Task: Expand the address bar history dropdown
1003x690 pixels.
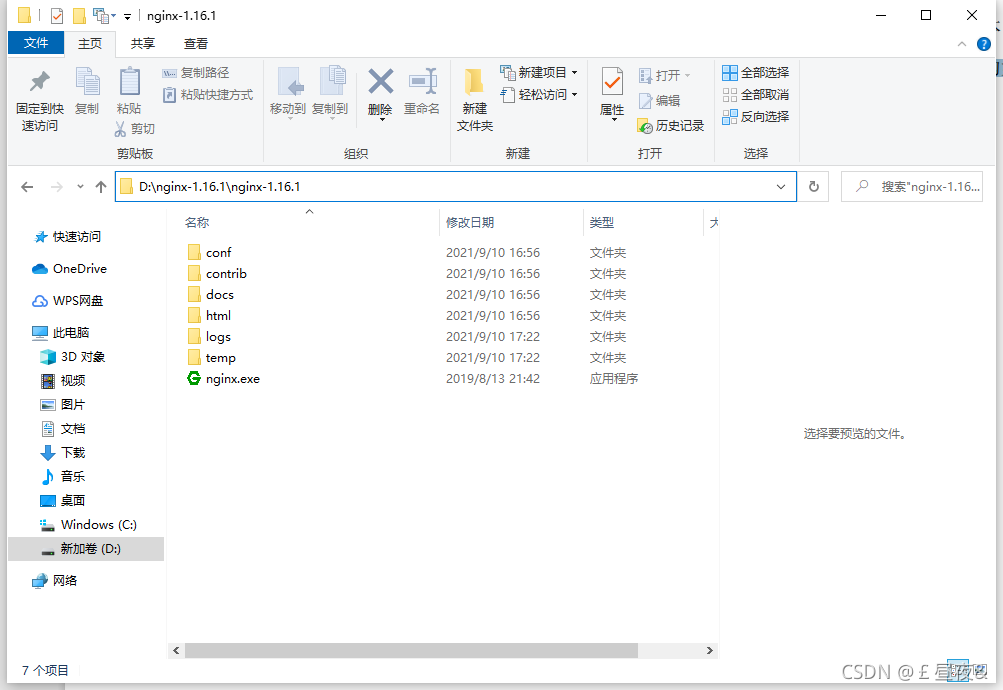Action: point(781,187)
